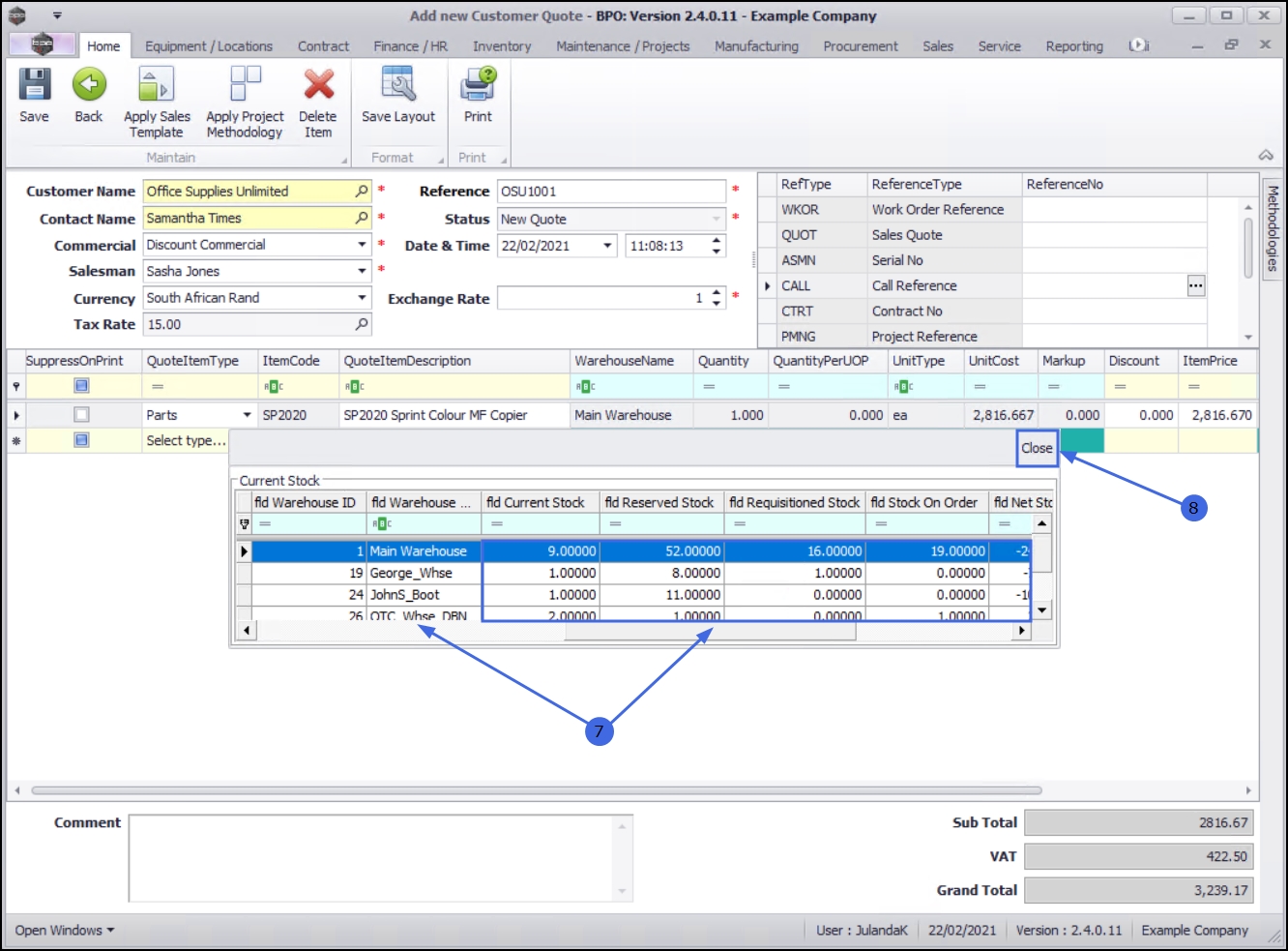The image size is (1288, 951).
Task: Click the QuoteItemDescription filter condition icon
Action: coord(354,387)
